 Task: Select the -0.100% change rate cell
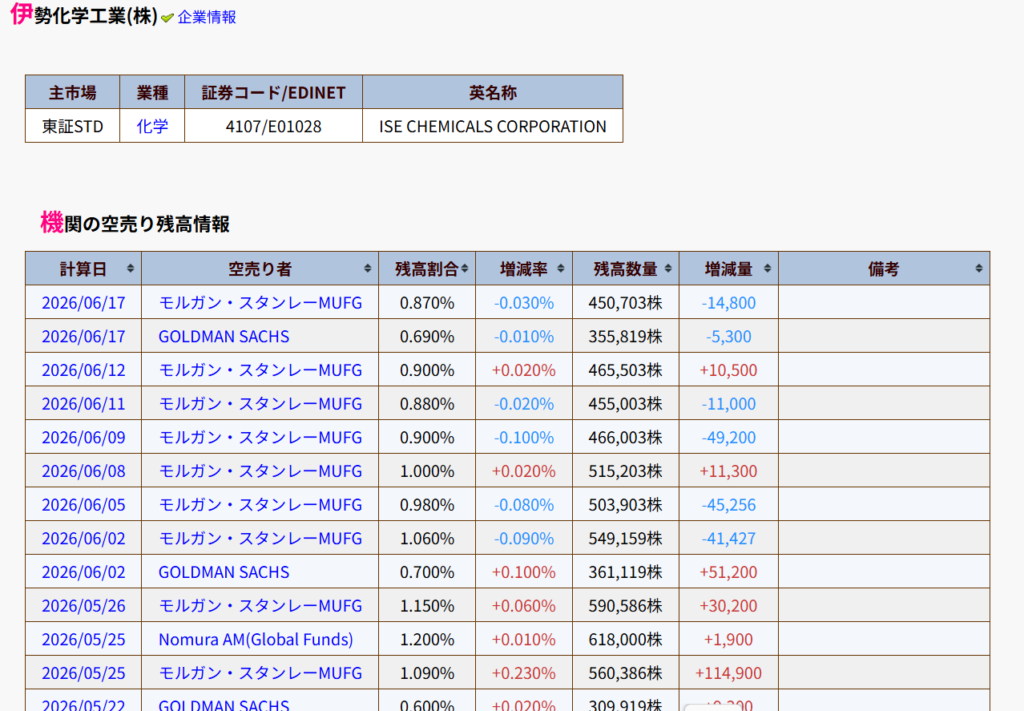pyautogui.click(x=524, y=437)
